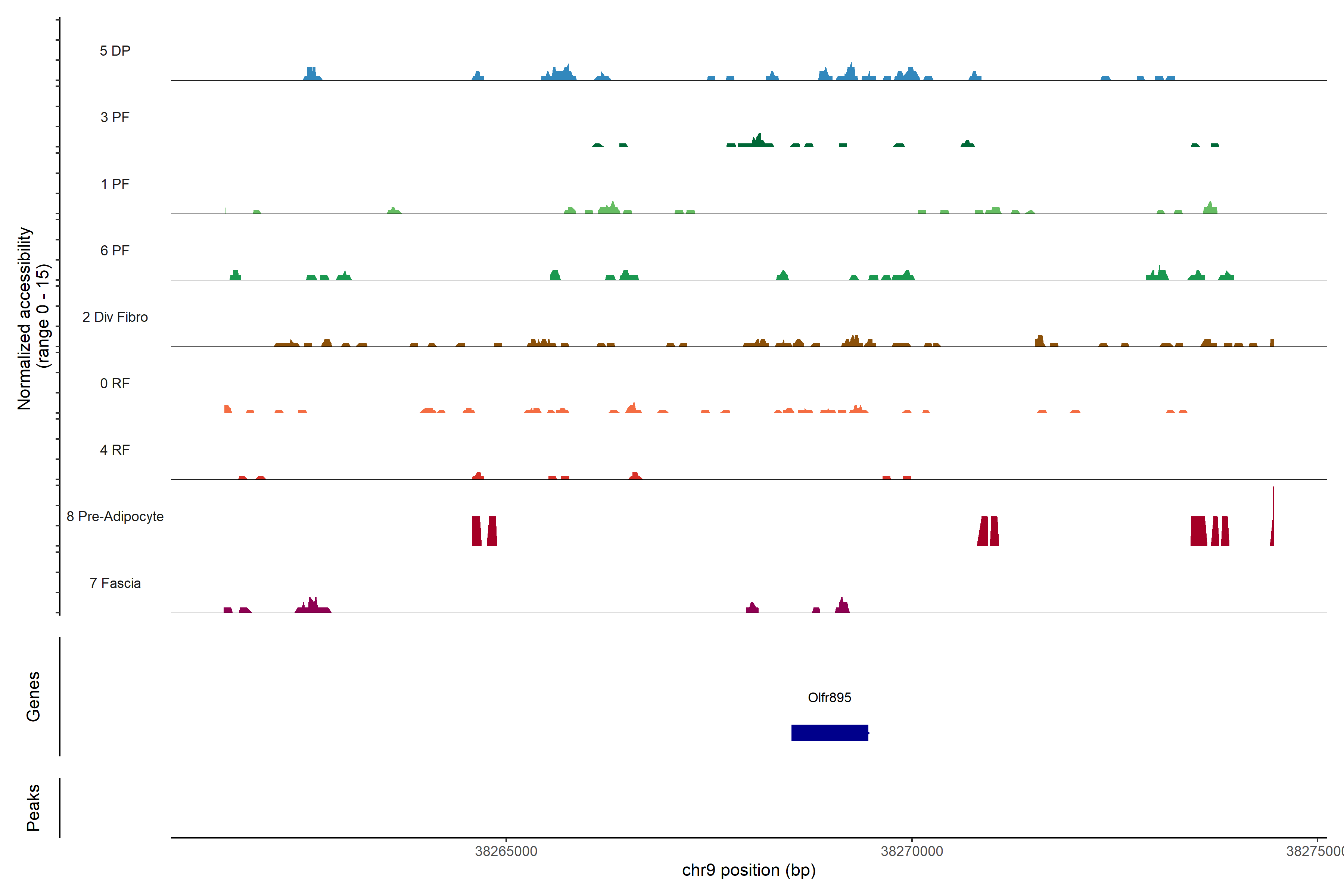This screenshot has height=896, width=1344.
Task: Click the 8 Pre-Adipocyte track label
Action: click(115, 517)
